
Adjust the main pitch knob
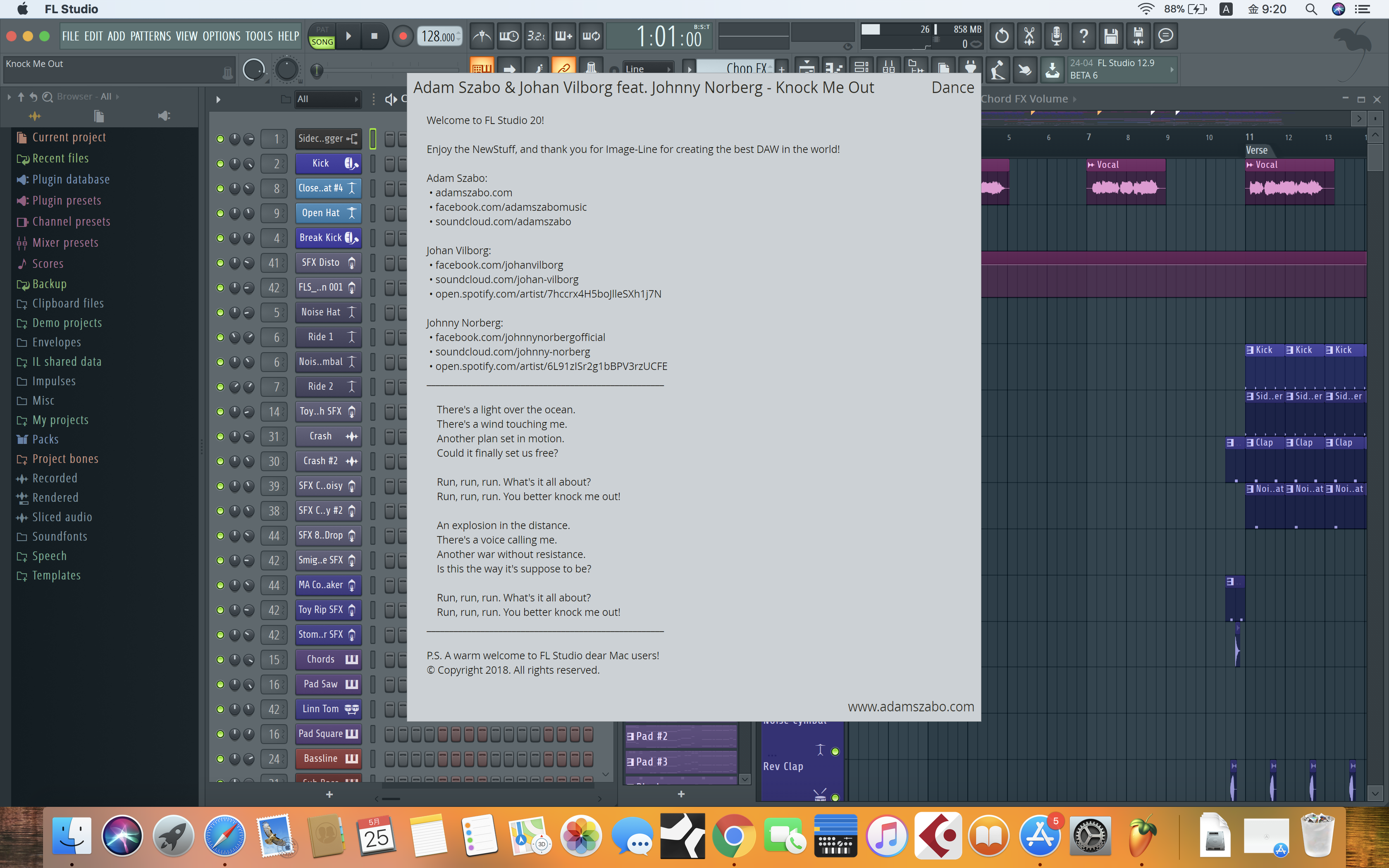click(286, 70)
